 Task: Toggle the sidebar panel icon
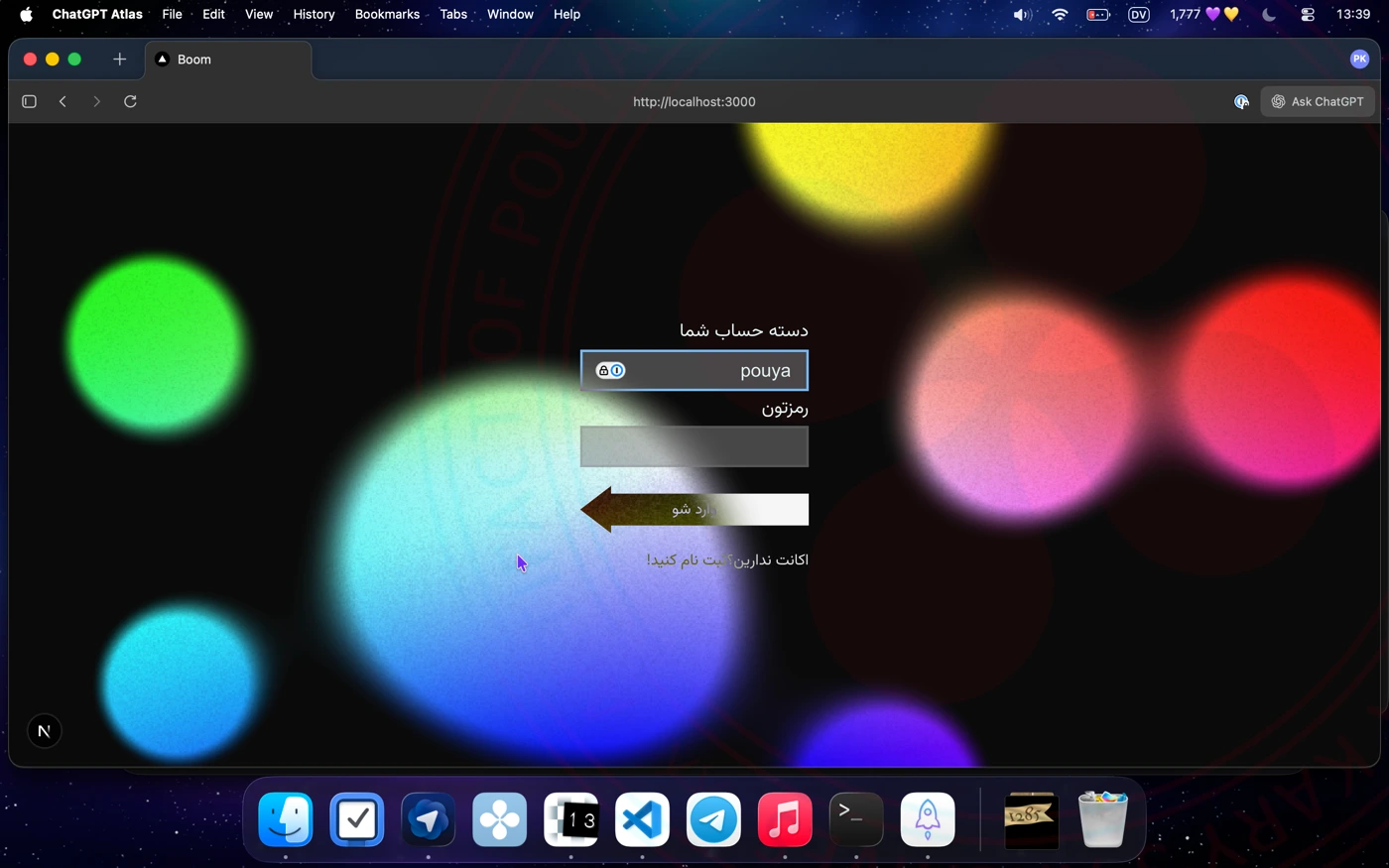[x=29, y=101]
